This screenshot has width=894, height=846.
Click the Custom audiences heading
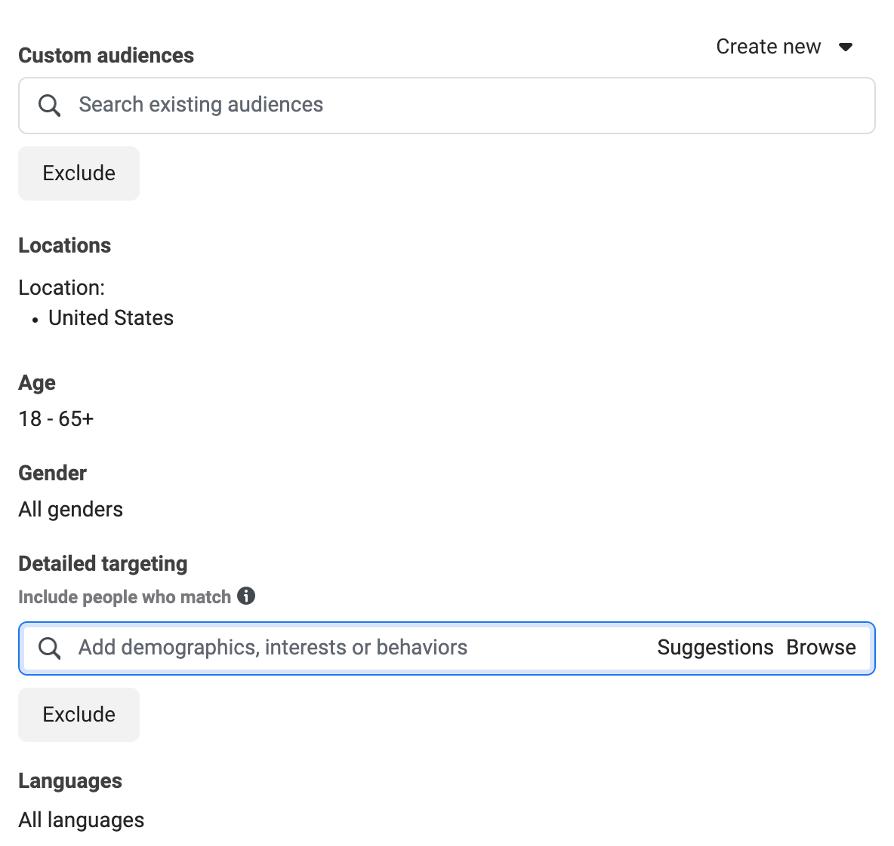coord(106,56)
